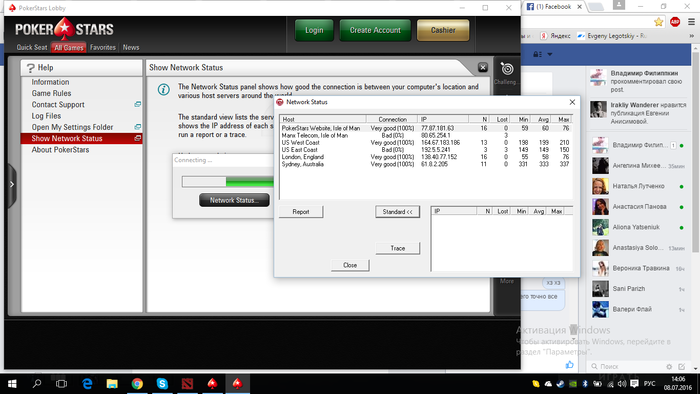The width and height of the screenshot is (700, 394).
Task: Click the info icon in Network Status help
Action: 163,90
